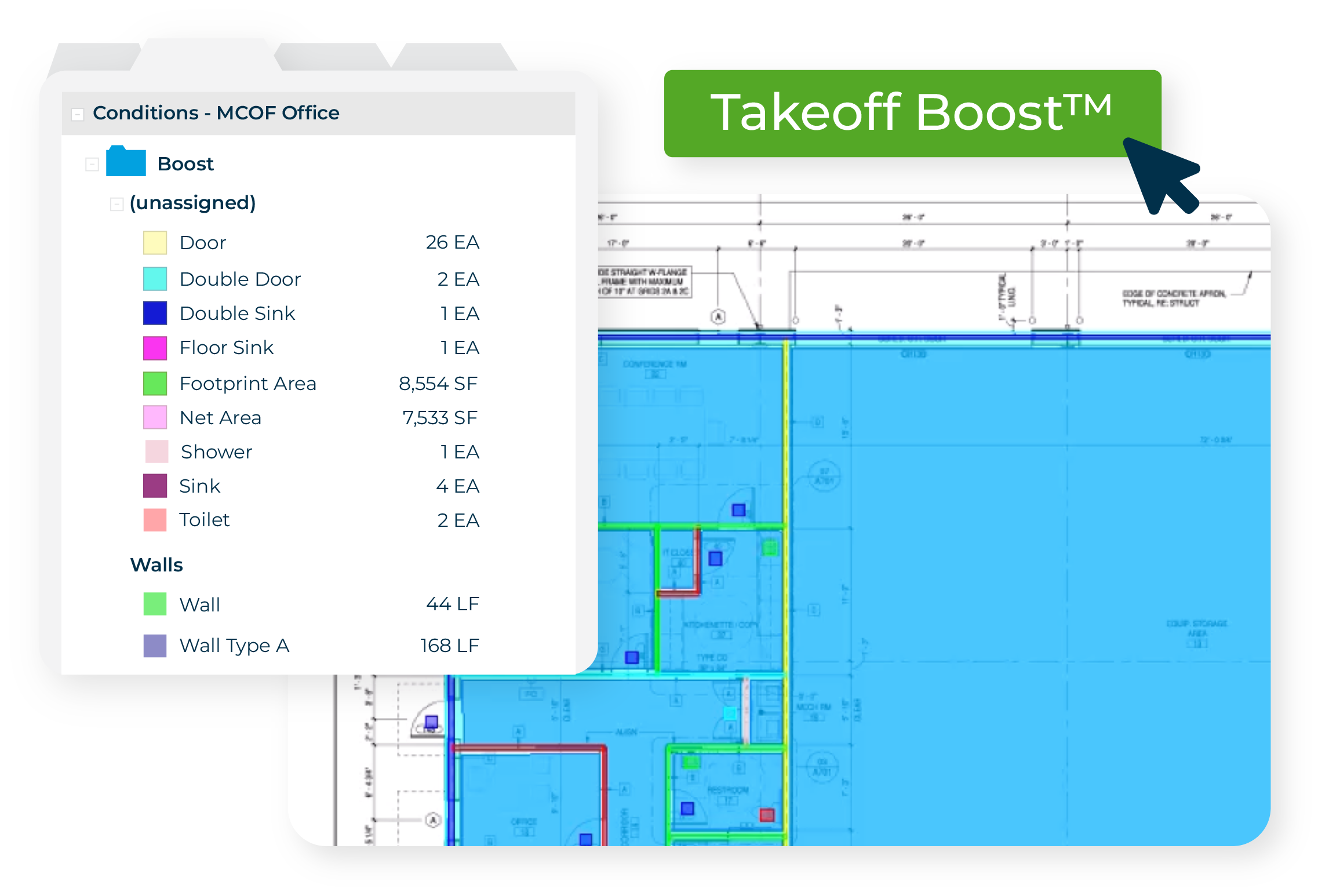
Task: Choose the Toilet salmon swatch
Action: (x=155, y=520)
